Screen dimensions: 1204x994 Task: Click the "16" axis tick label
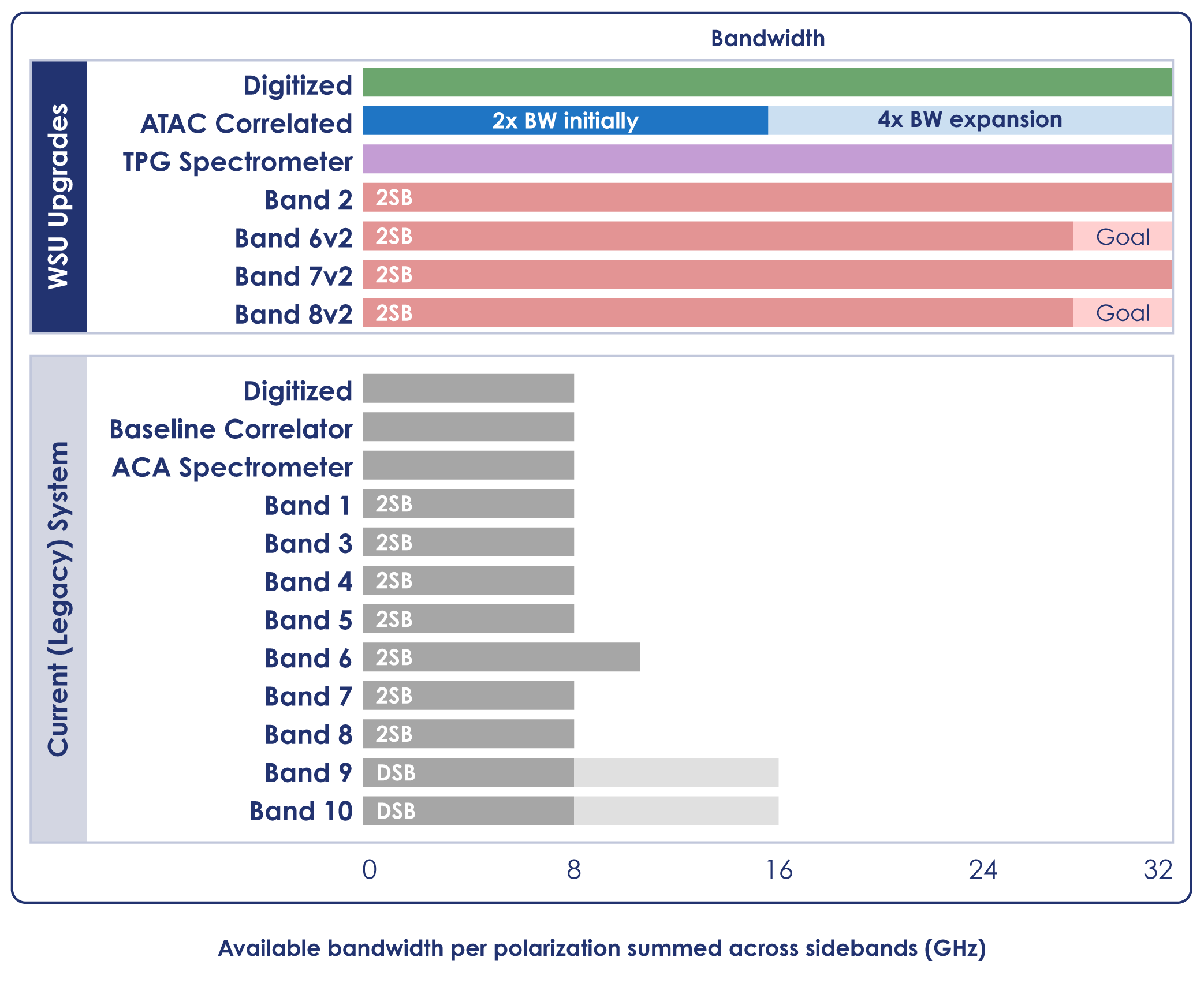pyautogui.click(x=778, y=870)
